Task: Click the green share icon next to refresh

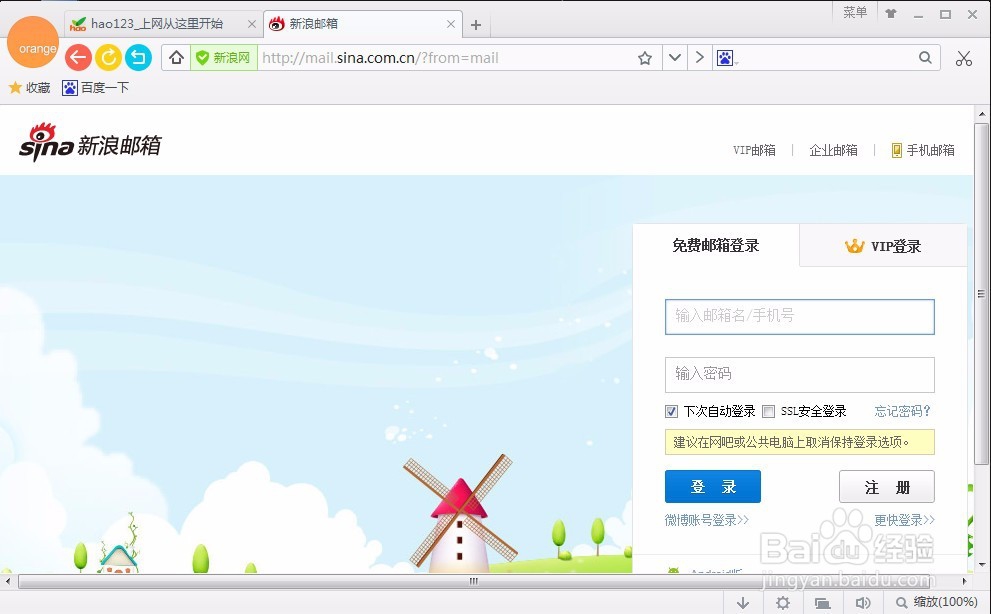Action: pos(138,57)
